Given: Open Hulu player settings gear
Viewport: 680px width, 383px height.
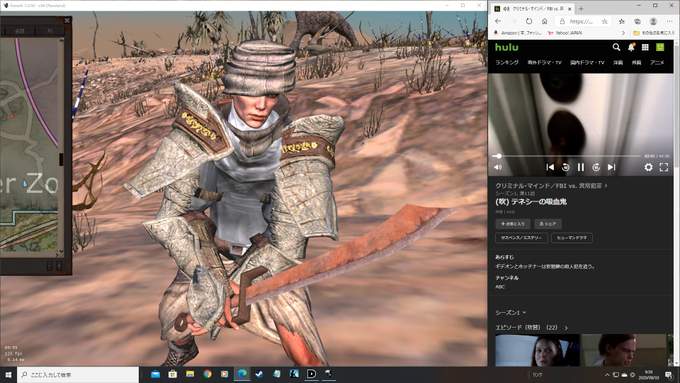Looking at the screenshot, I should [x=648, y=167].
